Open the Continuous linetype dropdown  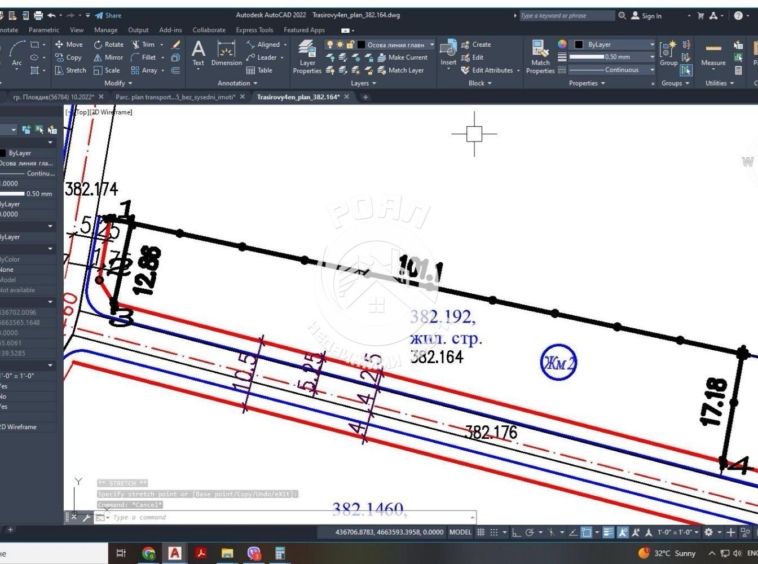pos(652,70)
